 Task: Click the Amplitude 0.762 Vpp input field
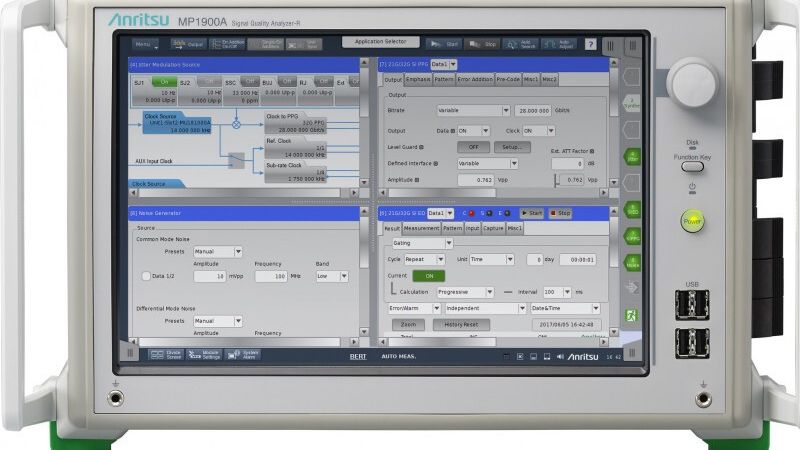point(476,180)
